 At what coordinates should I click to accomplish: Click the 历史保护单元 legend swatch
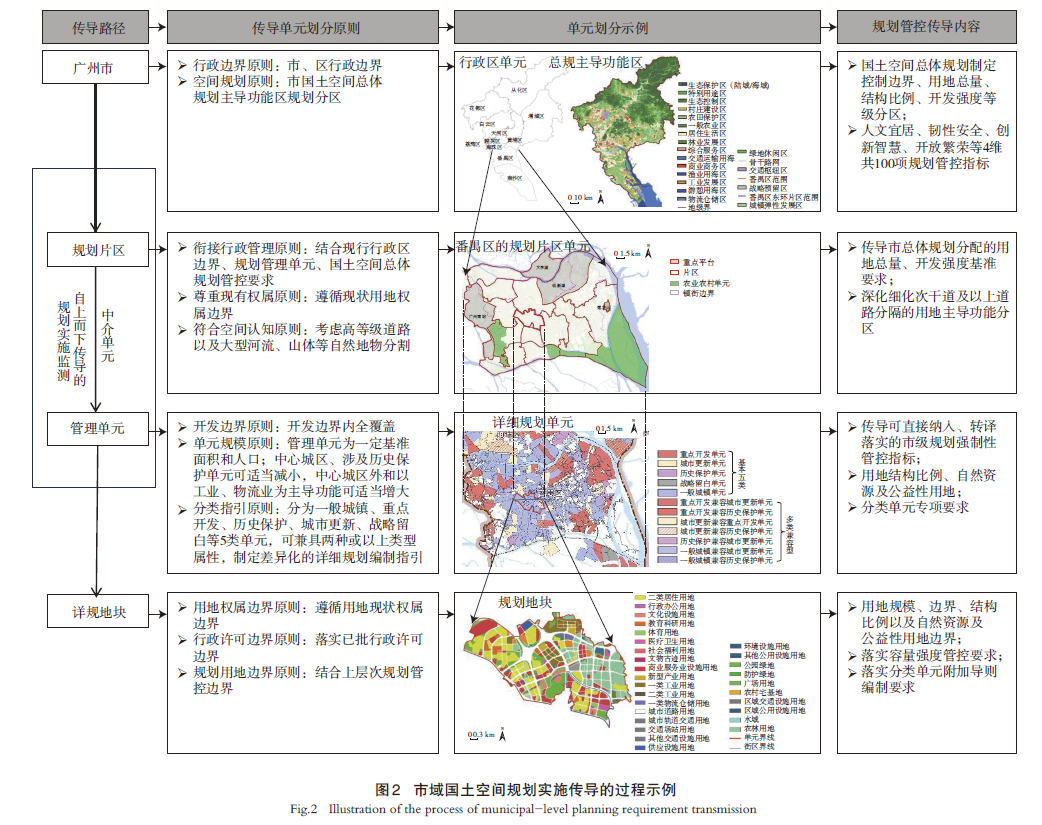(667, 473)
